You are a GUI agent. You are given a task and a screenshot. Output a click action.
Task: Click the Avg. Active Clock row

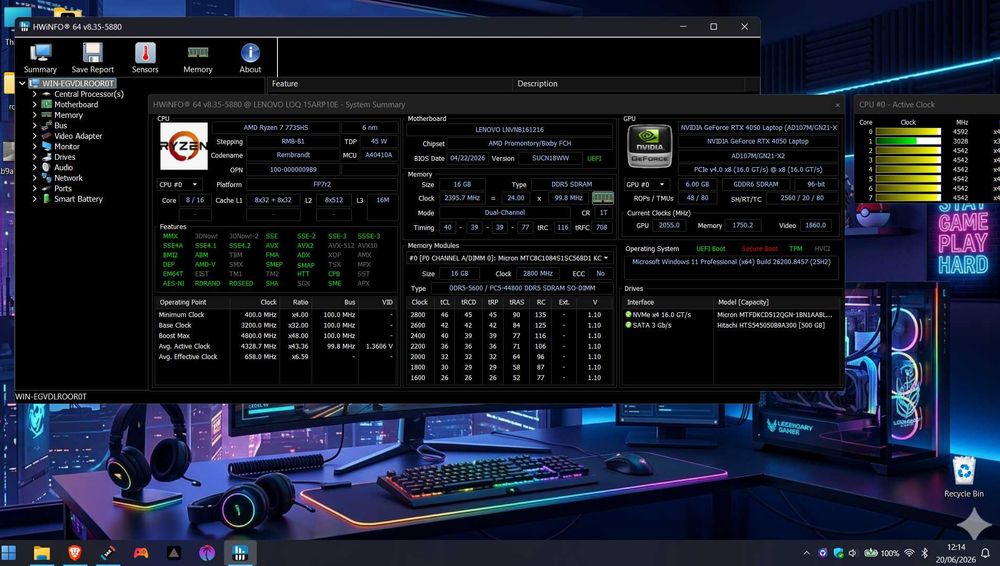tap(276, 346)
